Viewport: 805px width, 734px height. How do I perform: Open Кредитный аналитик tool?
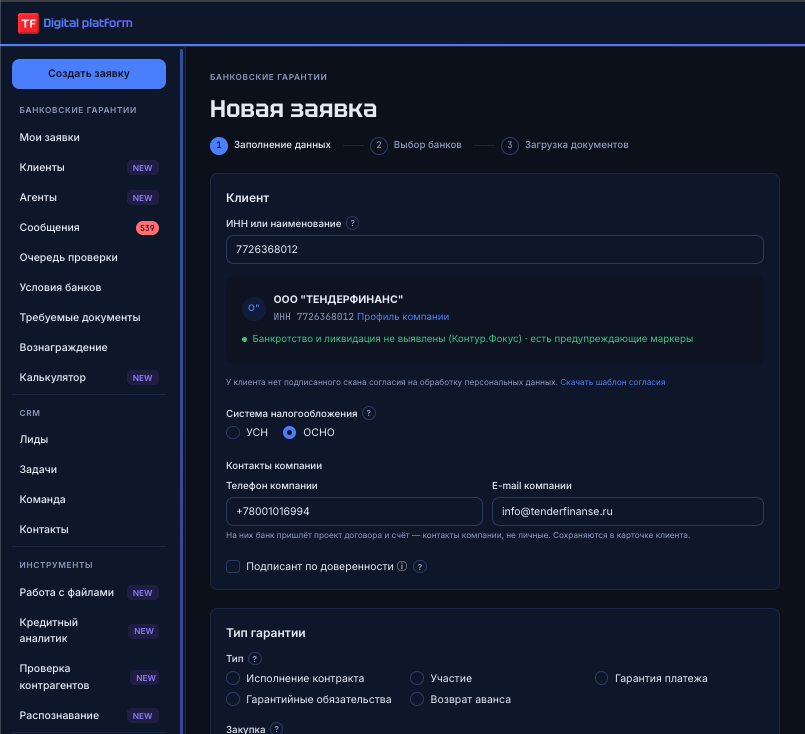[89, 631]
